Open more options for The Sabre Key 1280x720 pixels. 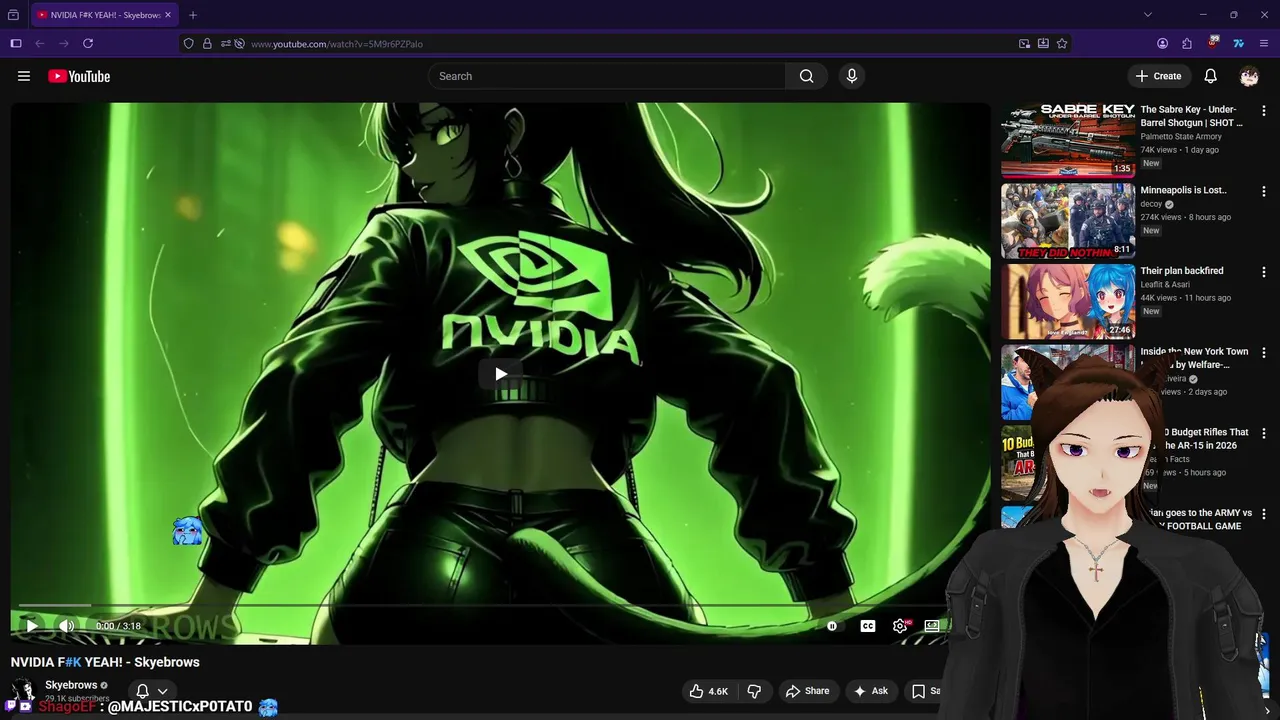(1264, 111)
